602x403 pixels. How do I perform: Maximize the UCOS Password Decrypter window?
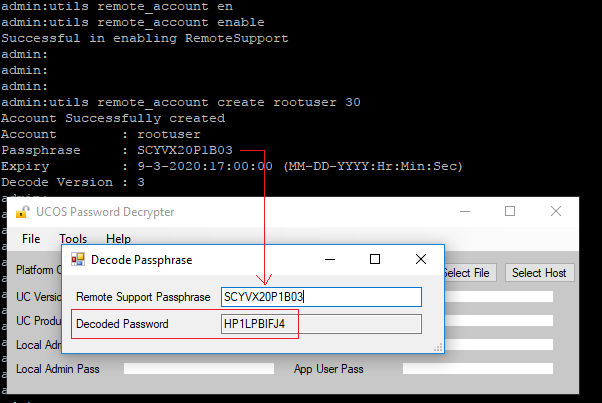pyautogui.click(x=510, y=211)
